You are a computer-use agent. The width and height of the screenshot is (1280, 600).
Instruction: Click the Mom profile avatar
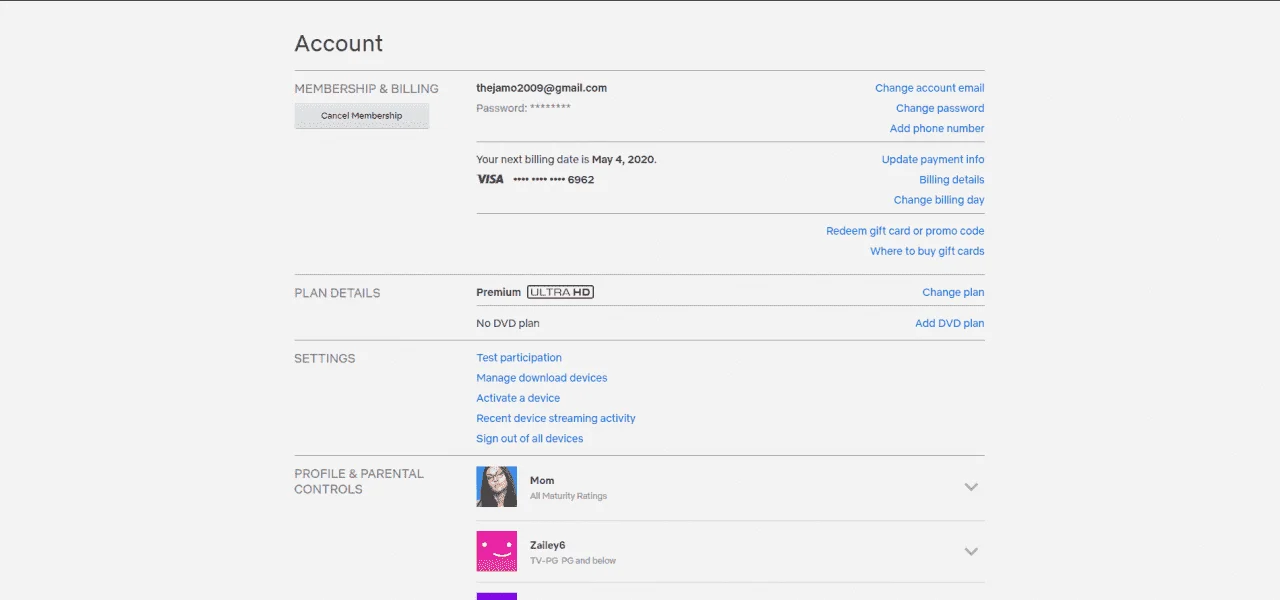(x=497, y=487)
